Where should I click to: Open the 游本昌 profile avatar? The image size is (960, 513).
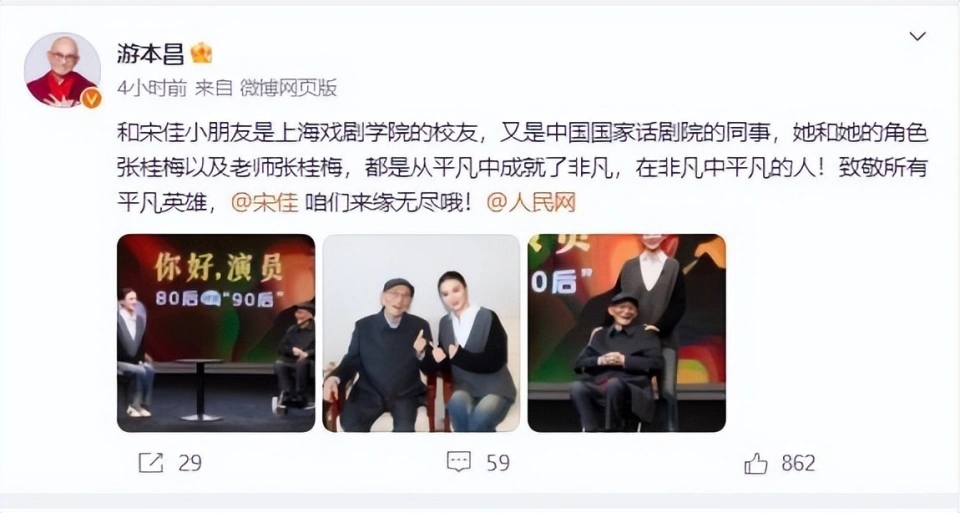coord(62,69)
